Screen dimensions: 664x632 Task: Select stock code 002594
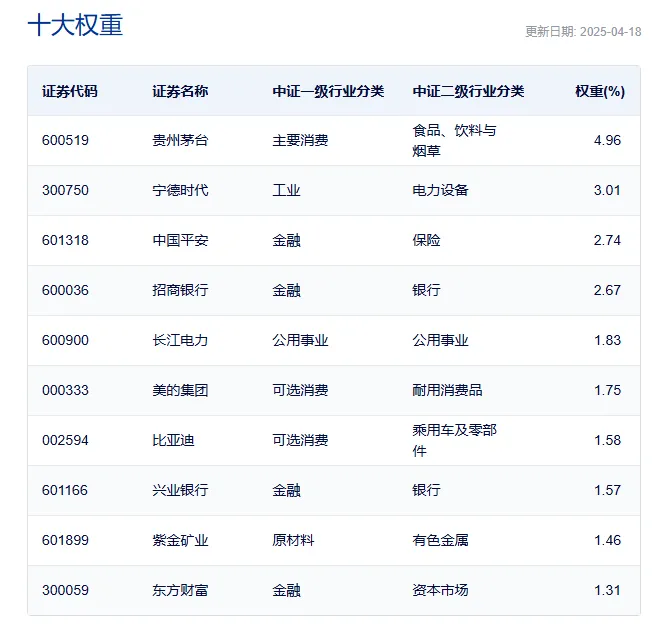pos(65,440)
